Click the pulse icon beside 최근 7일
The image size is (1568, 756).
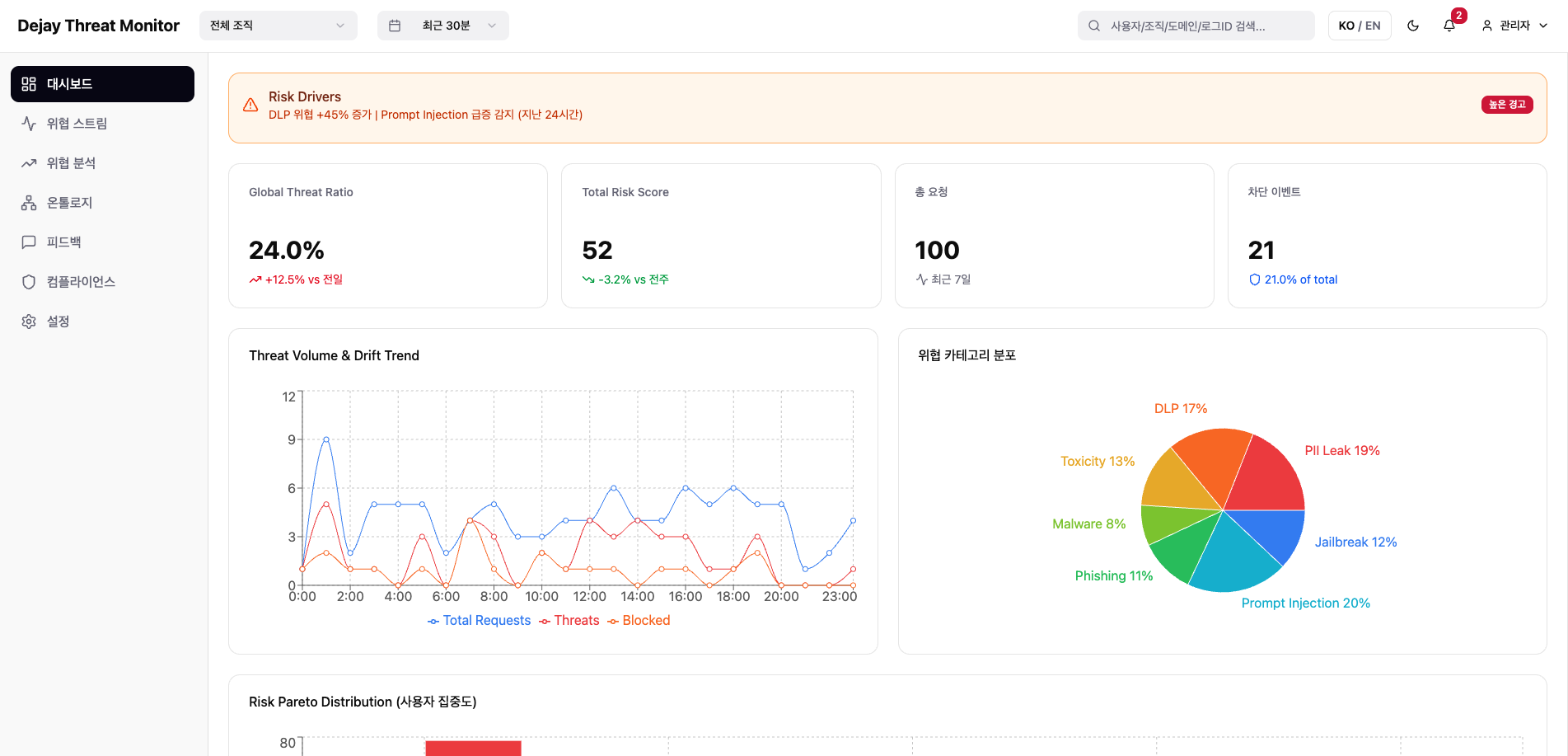pos(921,279)
